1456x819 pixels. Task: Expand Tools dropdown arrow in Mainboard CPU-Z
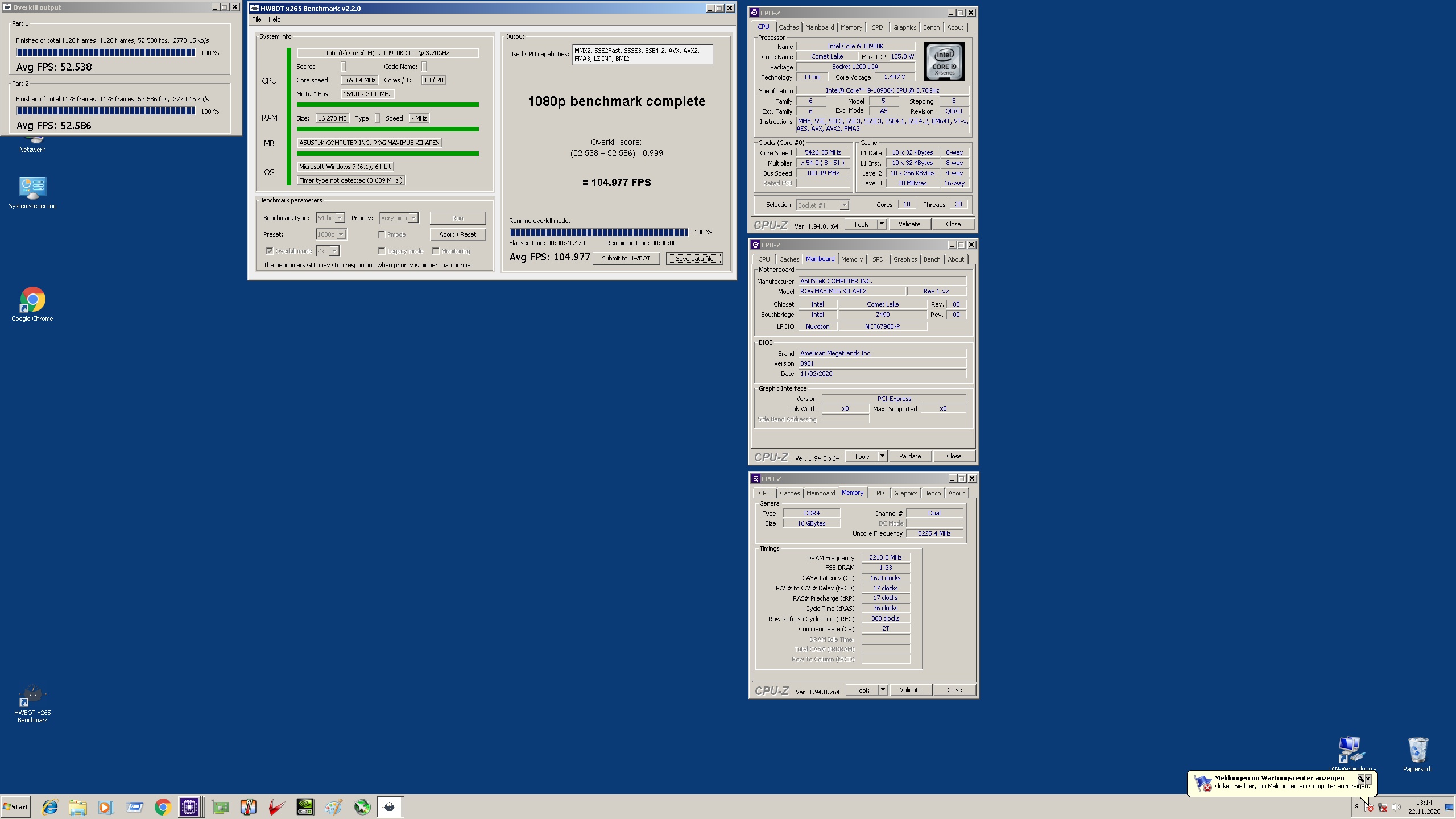tap(882, 456)
